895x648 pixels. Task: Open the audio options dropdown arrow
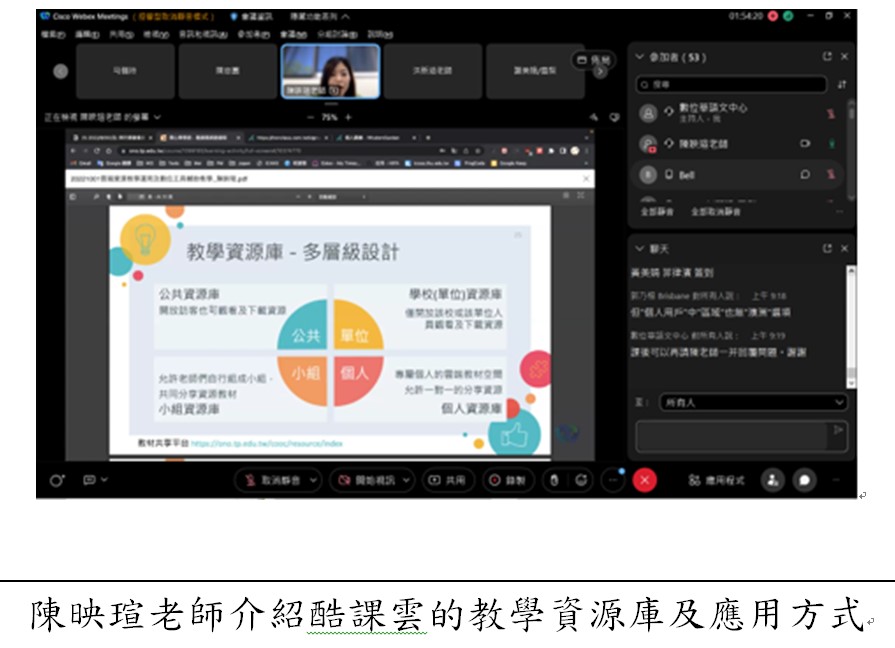click(x=312, y=481)
